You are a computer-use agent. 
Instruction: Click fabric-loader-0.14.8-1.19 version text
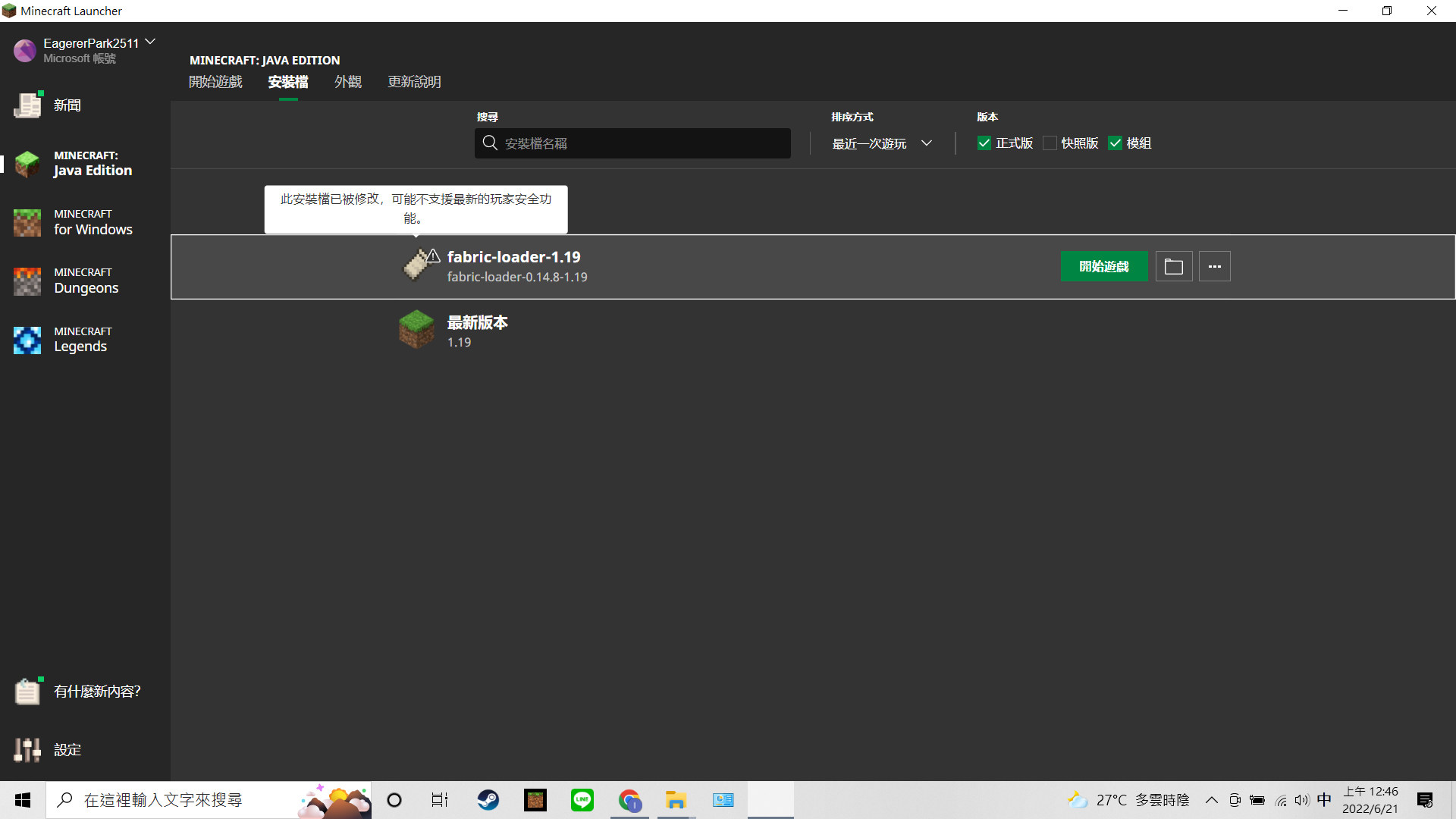(x=517, y=278)
